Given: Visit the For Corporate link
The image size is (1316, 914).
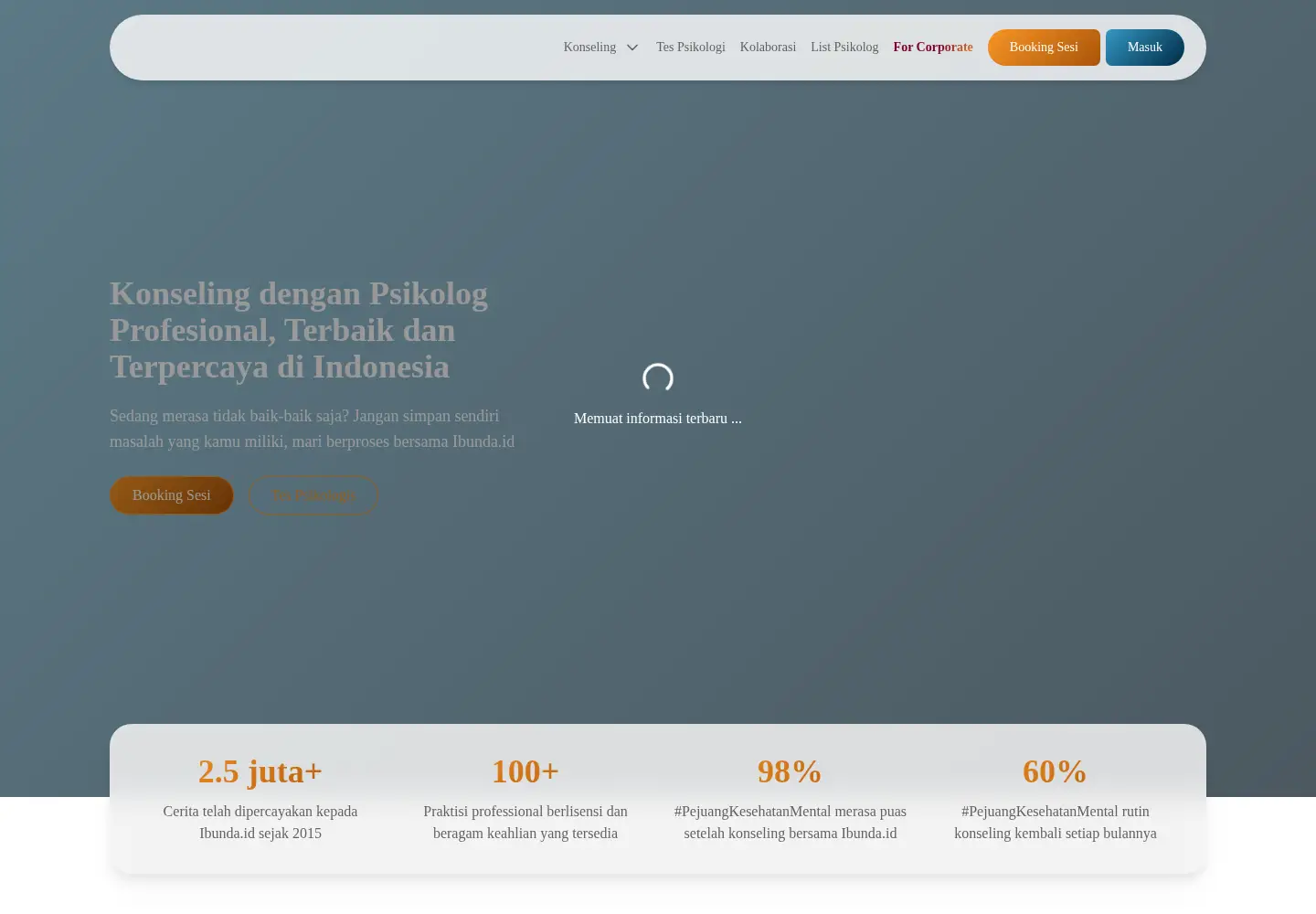Looking at the screenshot, I should pyautogui.click(x=933, y=48).
